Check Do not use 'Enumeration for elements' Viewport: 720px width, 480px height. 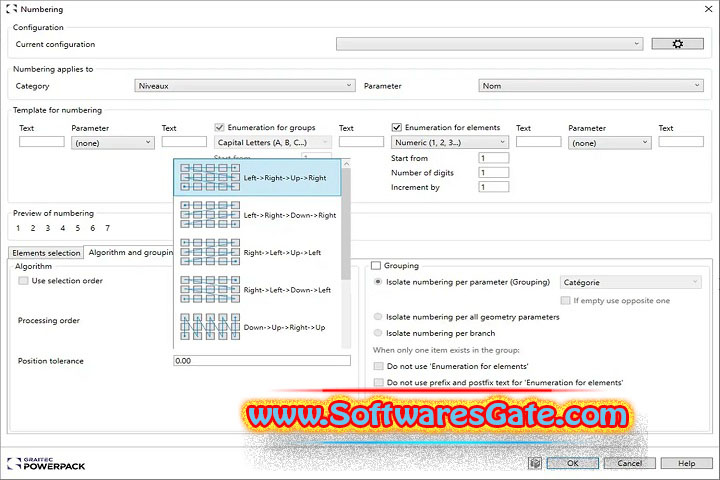(378, 366)
